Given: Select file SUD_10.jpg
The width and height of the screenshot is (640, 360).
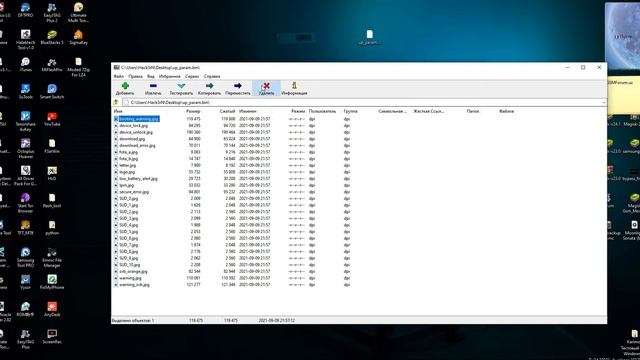Looking at the screenshot, I should tap(130, 264).
